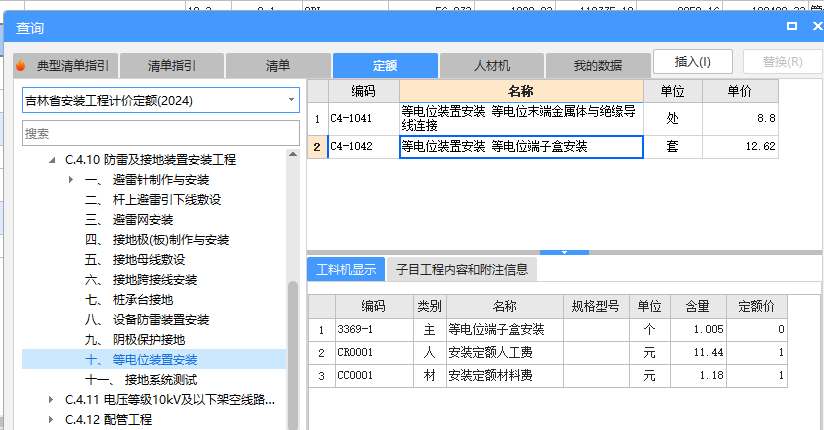This screenshot has width=824, height=430.
Task: Select 十一、接地系统测试 tree item
Action: click(141, 380)
